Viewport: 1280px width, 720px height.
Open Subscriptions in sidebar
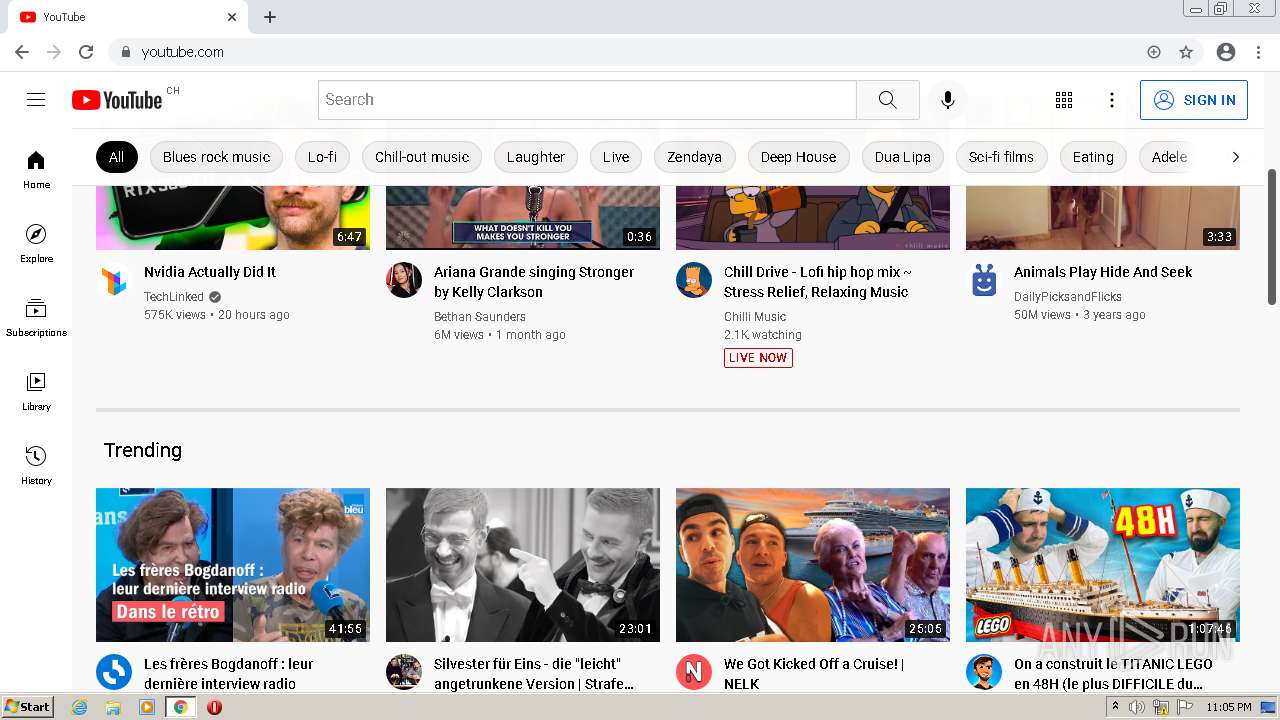(x=36, y=318)
